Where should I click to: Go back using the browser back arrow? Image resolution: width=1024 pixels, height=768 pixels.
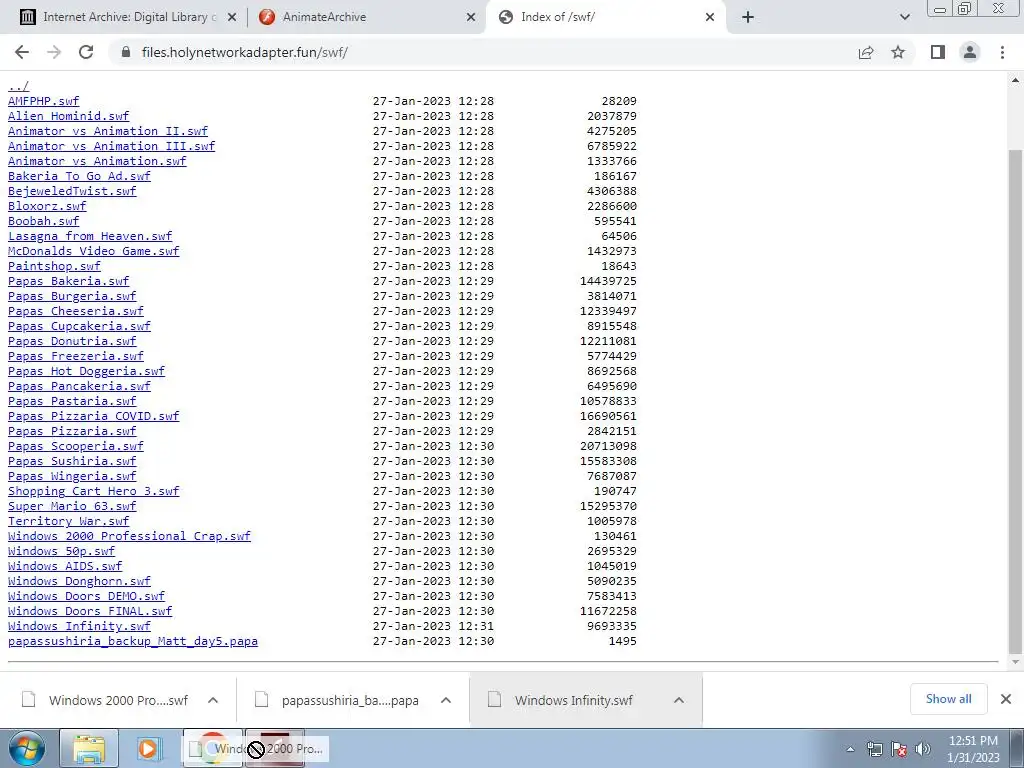[x=22, y=52]
